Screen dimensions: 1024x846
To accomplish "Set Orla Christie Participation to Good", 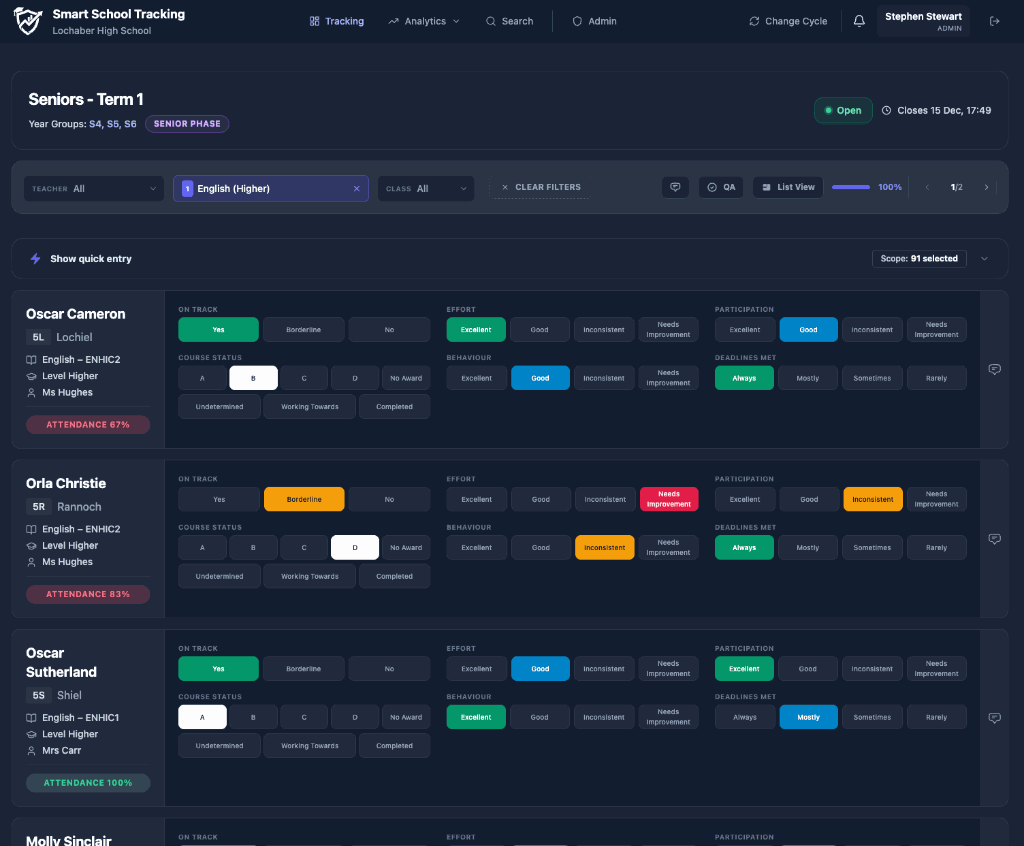I will click(x=808, y=500).
